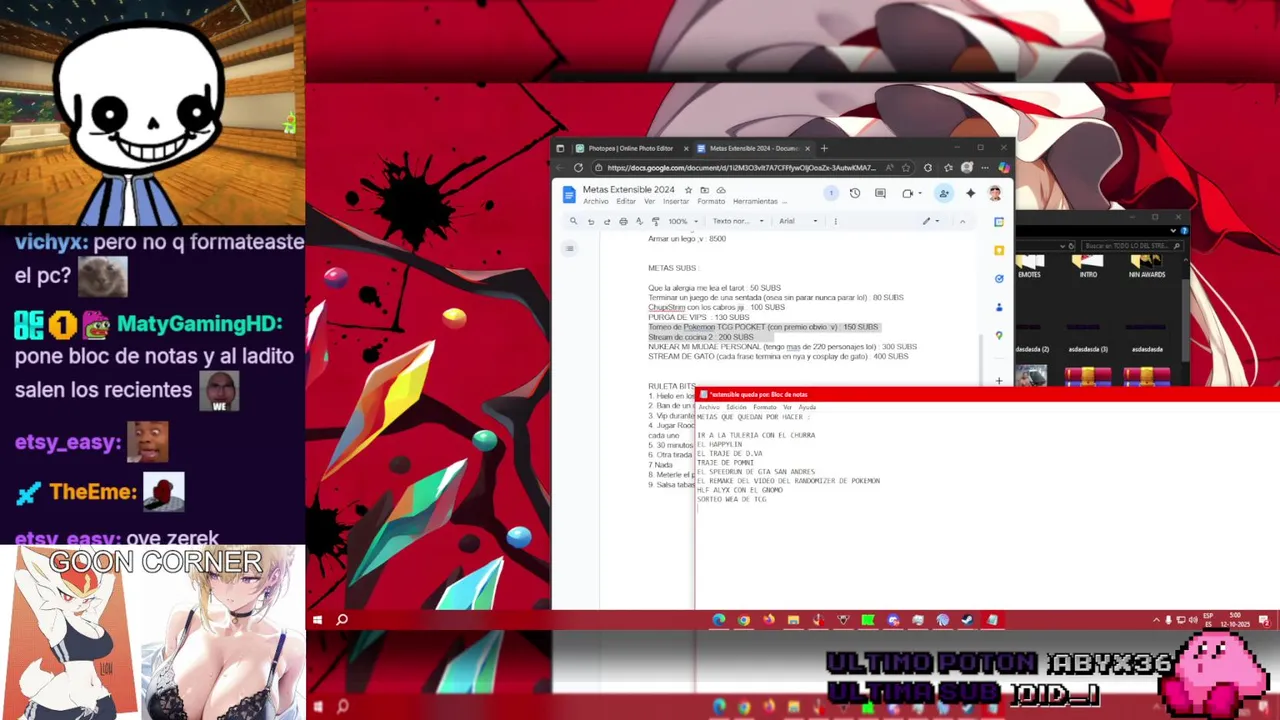
Task: Open Insertar menu in Google Docs
Action: (x=676, y=201)
